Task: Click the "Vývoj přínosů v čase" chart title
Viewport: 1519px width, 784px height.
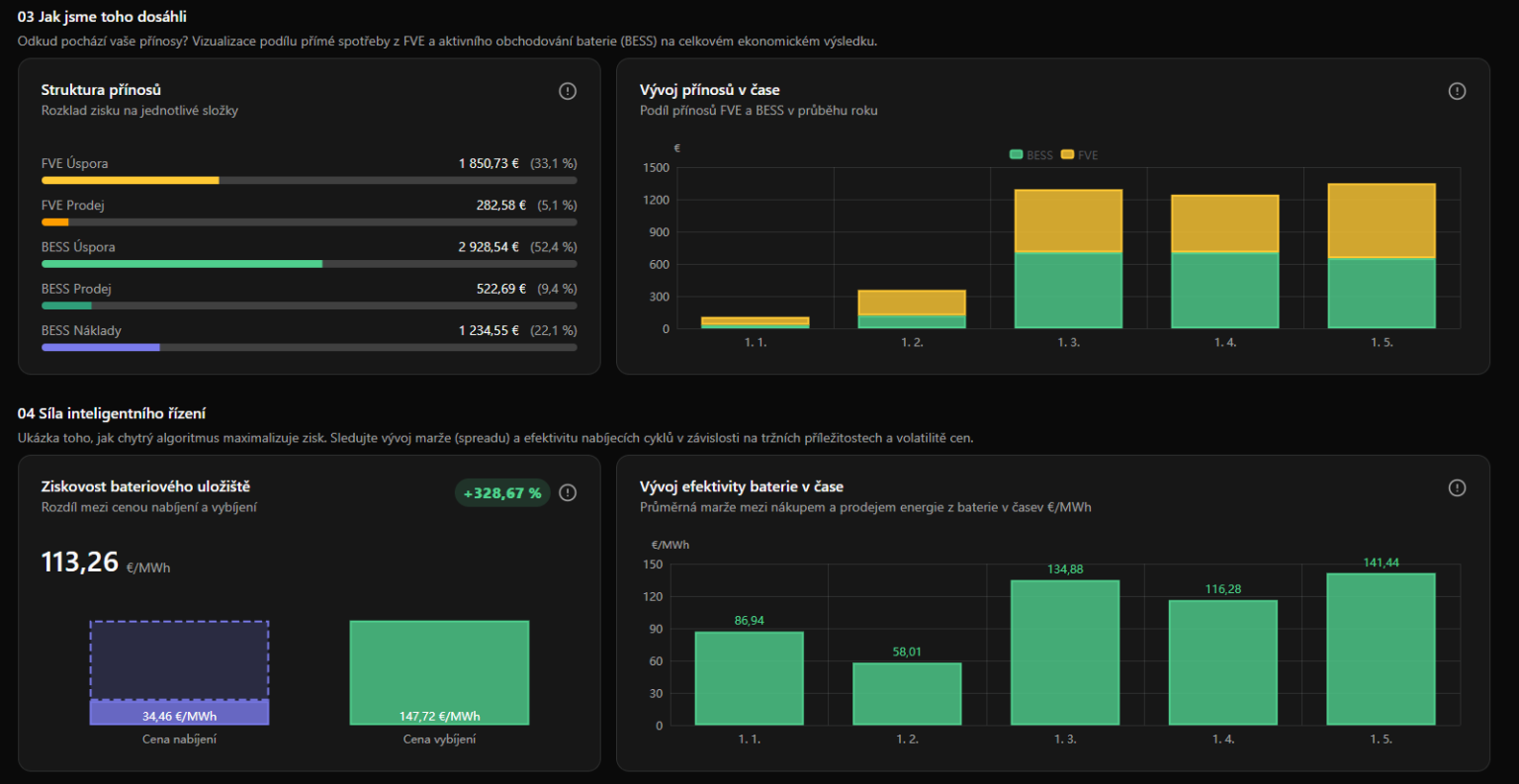Action: (710, 90)
